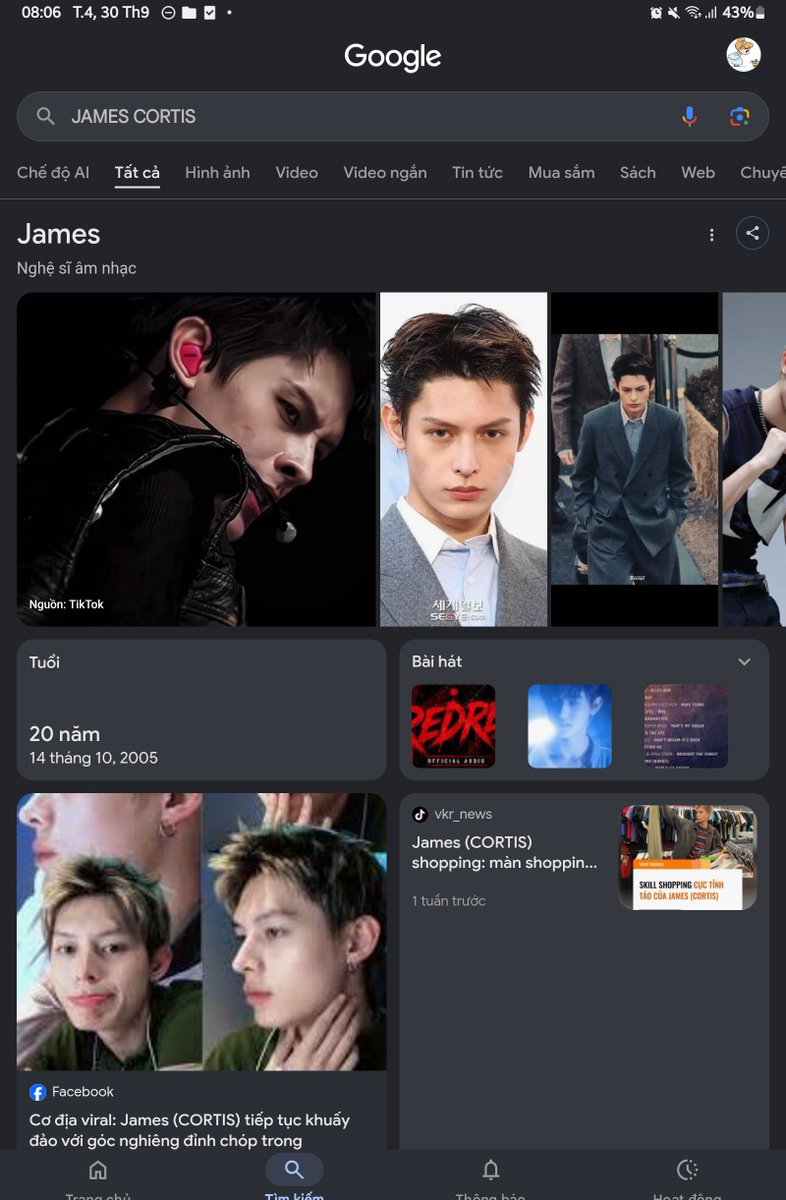Viewport: 786px width, 1200px height.
Task: Open the full-body photo in blue suit
Action: pos(635,459)
